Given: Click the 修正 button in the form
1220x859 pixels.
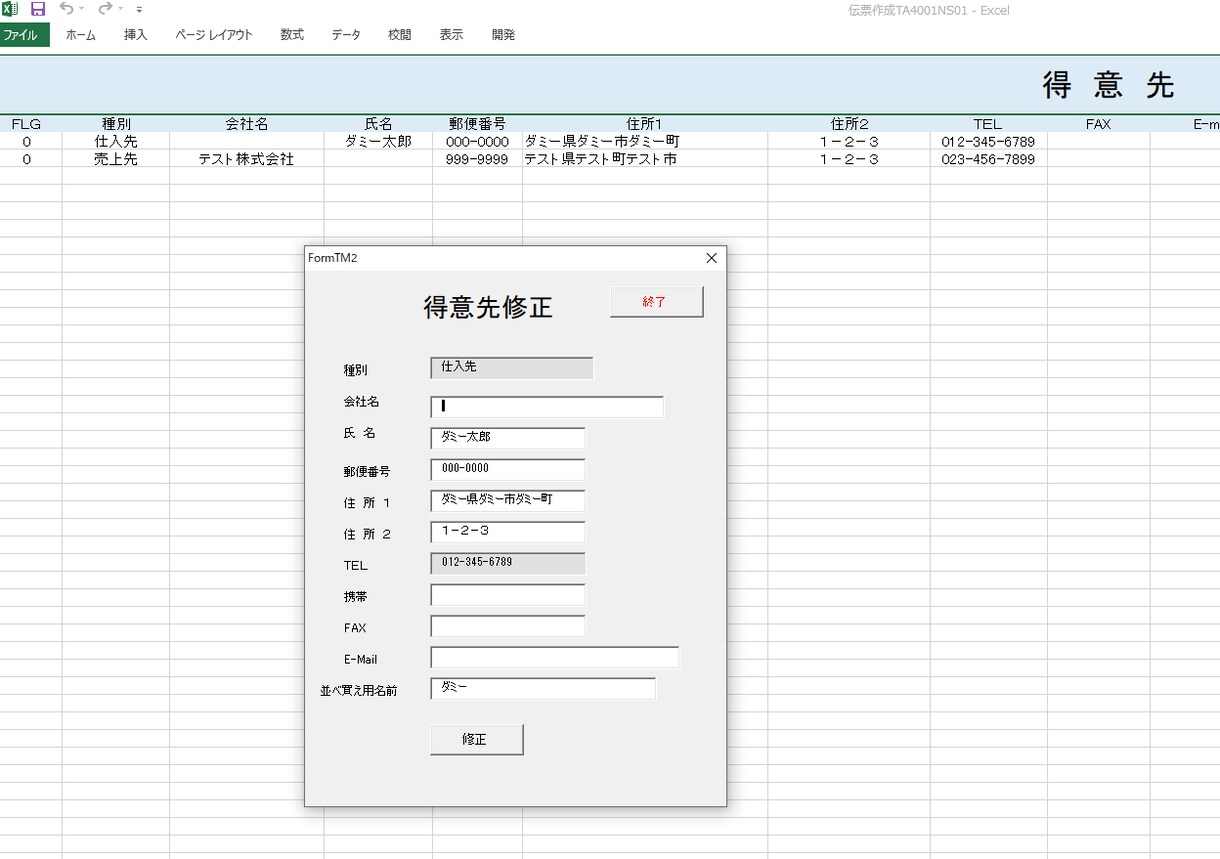Looking at the screenshot, I should click(476, 739).
